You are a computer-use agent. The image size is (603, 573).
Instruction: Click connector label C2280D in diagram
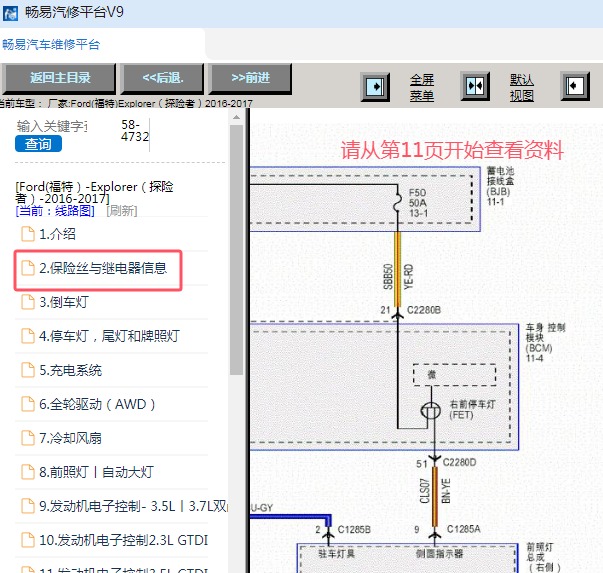(460, 462)
